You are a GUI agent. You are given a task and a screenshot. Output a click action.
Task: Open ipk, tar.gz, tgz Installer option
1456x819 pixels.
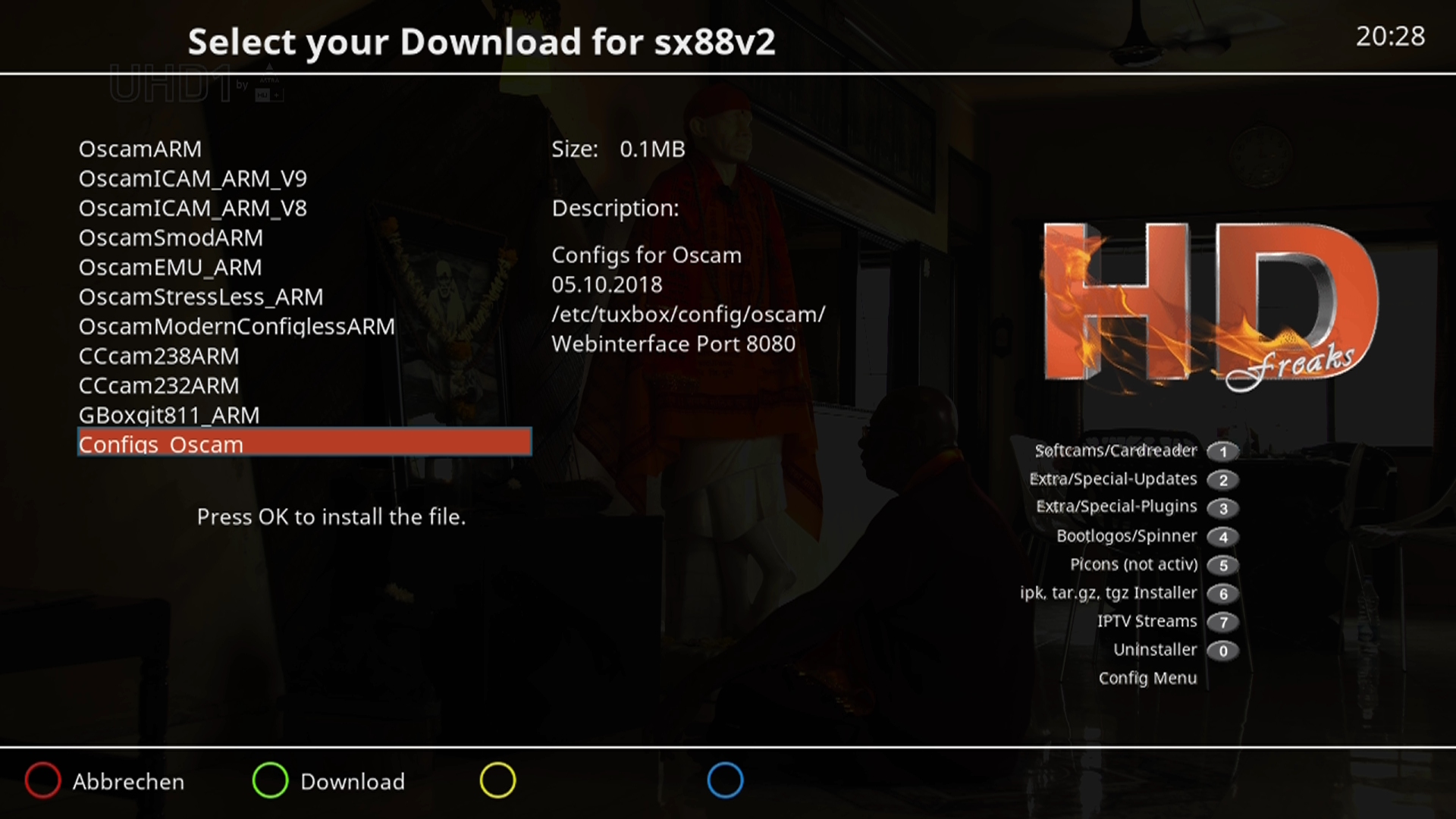1108,593
